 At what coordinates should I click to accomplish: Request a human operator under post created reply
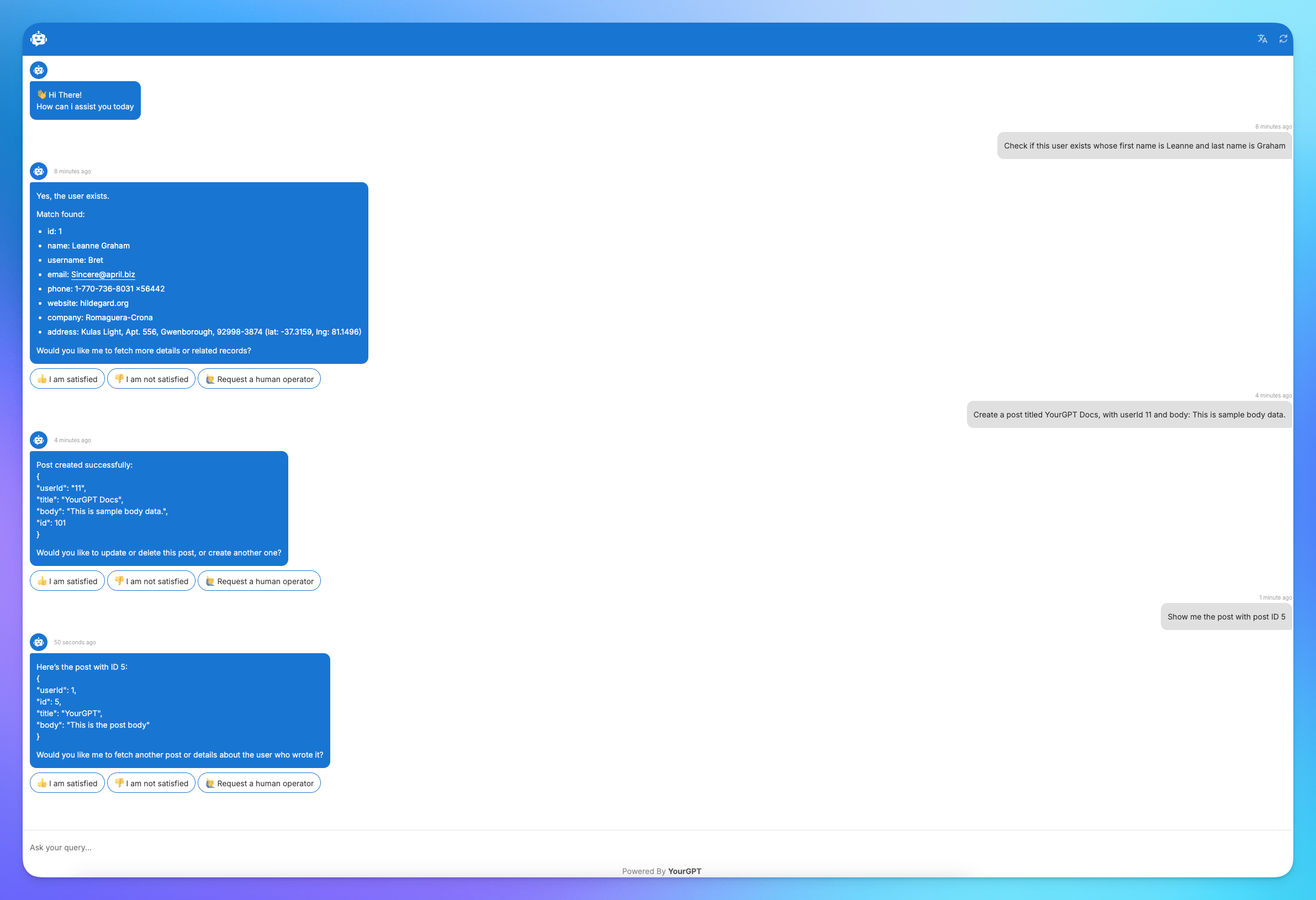coord(260,581)
